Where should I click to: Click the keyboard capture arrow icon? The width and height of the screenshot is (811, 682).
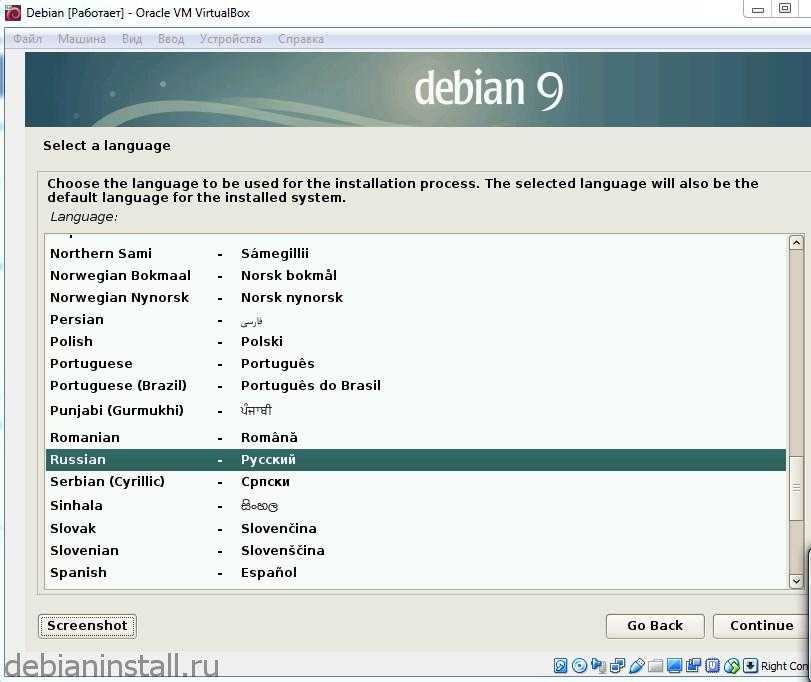coord(750,666)
